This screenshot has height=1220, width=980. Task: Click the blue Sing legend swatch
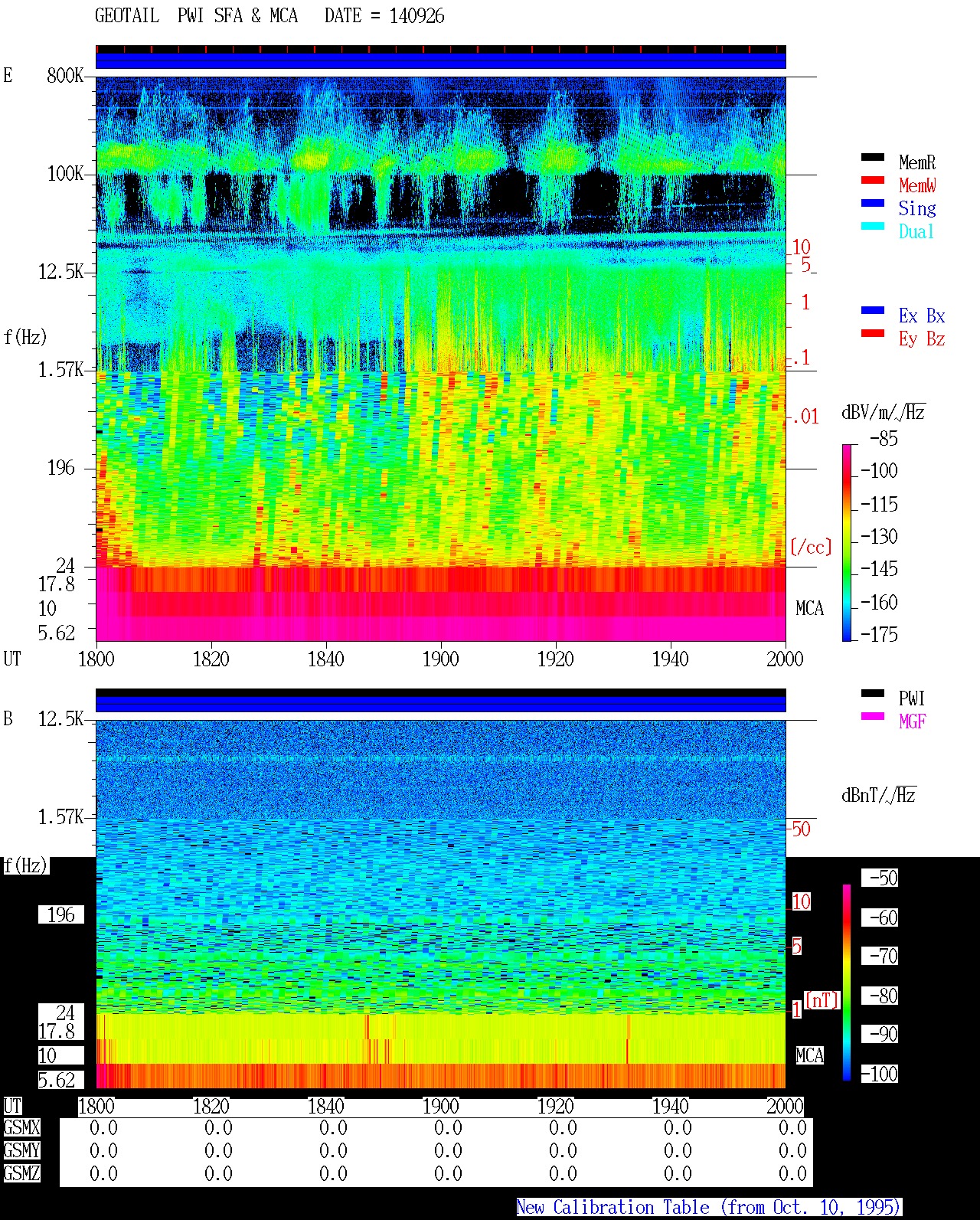pyautogui.click(x=873, y=204)
